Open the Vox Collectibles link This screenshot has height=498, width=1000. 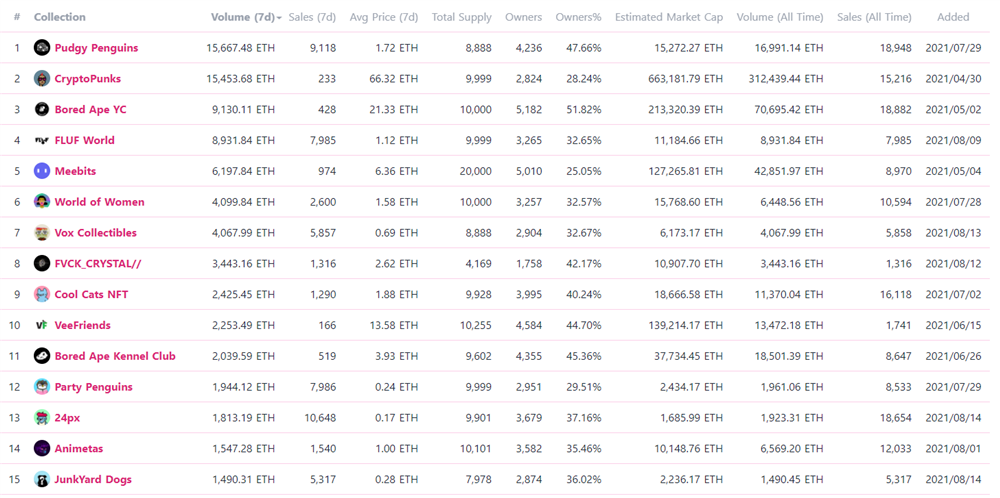click(96, 233)
